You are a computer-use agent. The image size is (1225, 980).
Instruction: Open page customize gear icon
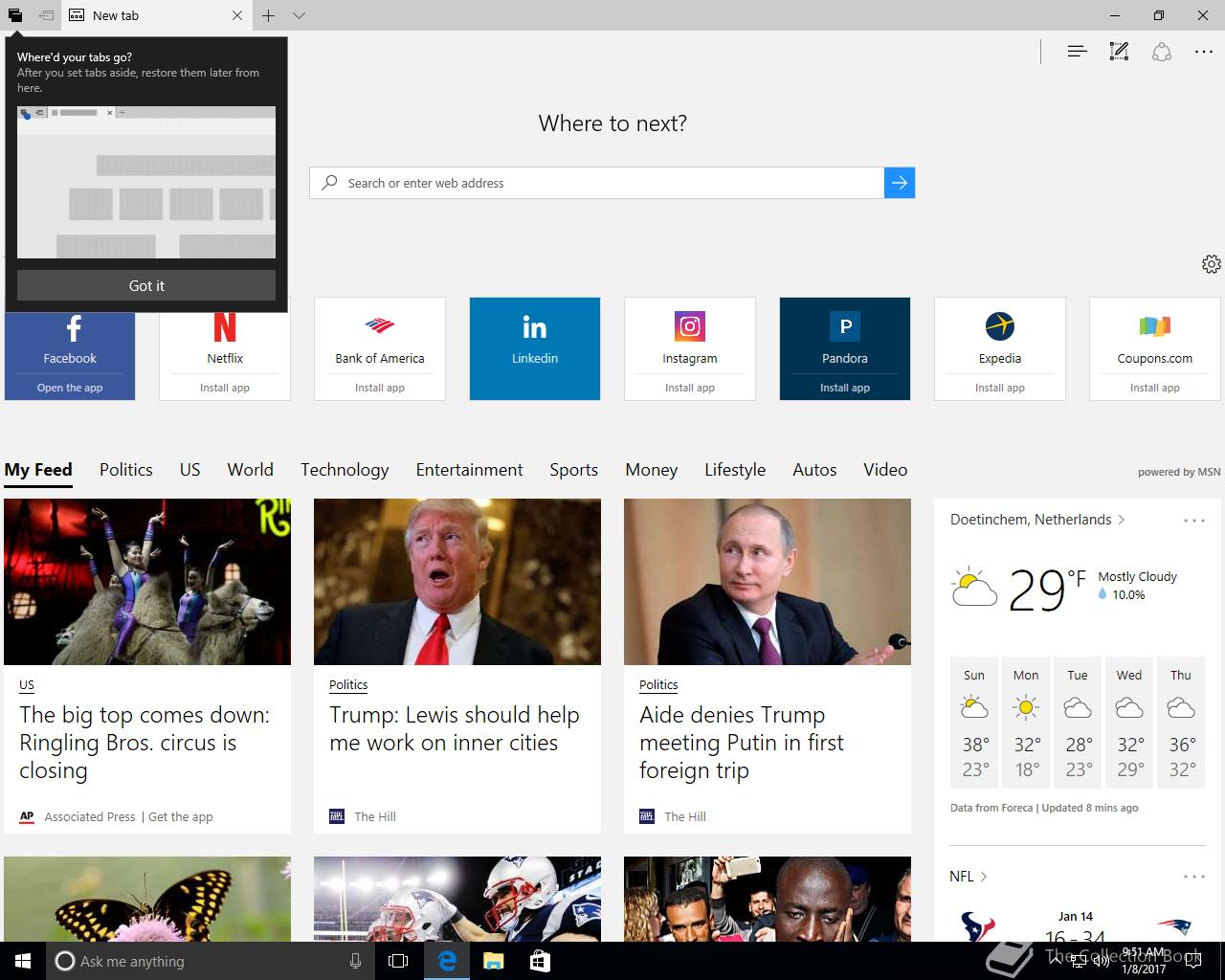point(1211,264)
